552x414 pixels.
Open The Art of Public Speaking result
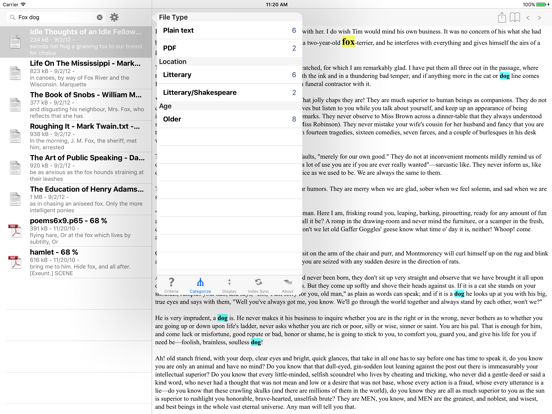(76, 168)
